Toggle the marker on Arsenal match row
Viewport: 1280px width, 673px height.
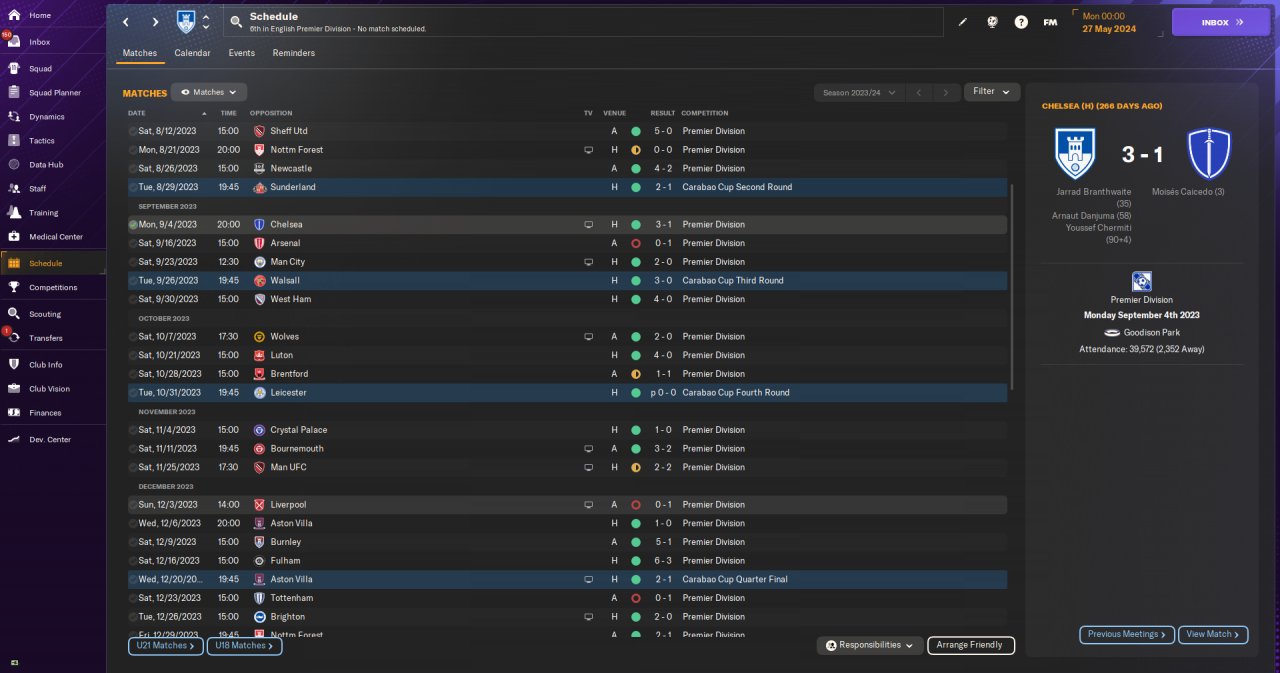pos(133,243)
